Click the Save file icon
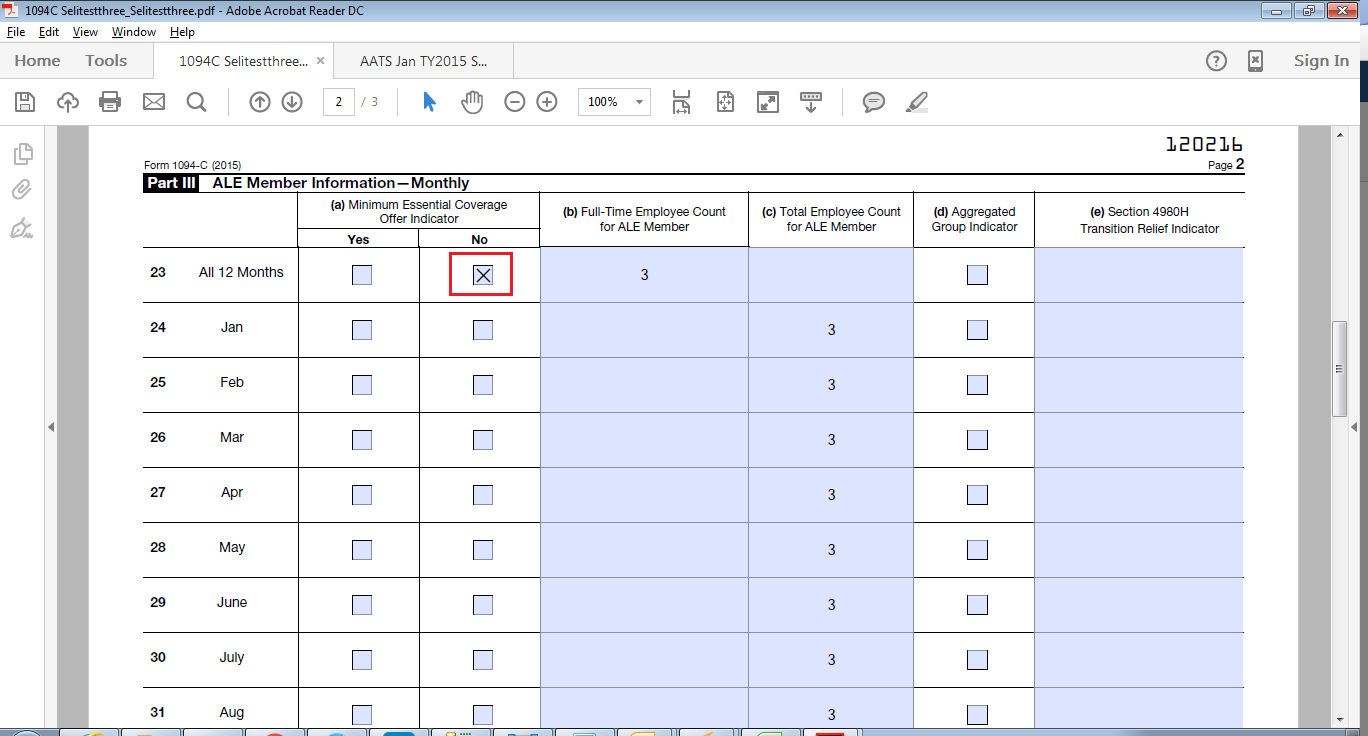1368x736 pixels. [25, 102]
